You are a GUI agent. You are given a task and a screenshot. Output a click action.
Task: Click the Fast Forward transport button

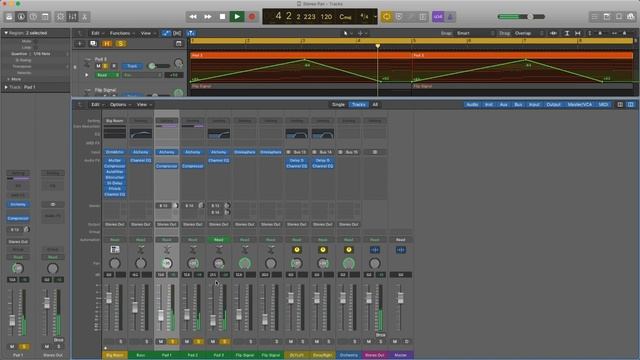[x=207, y=17]
